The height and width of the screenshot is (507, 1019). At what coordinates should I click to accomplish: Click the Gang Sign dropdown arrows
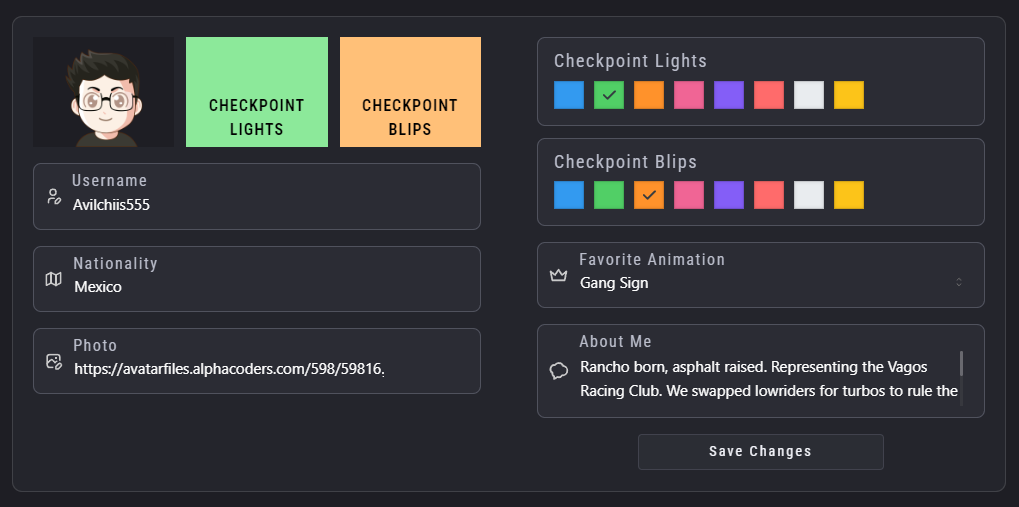[959, 283]
